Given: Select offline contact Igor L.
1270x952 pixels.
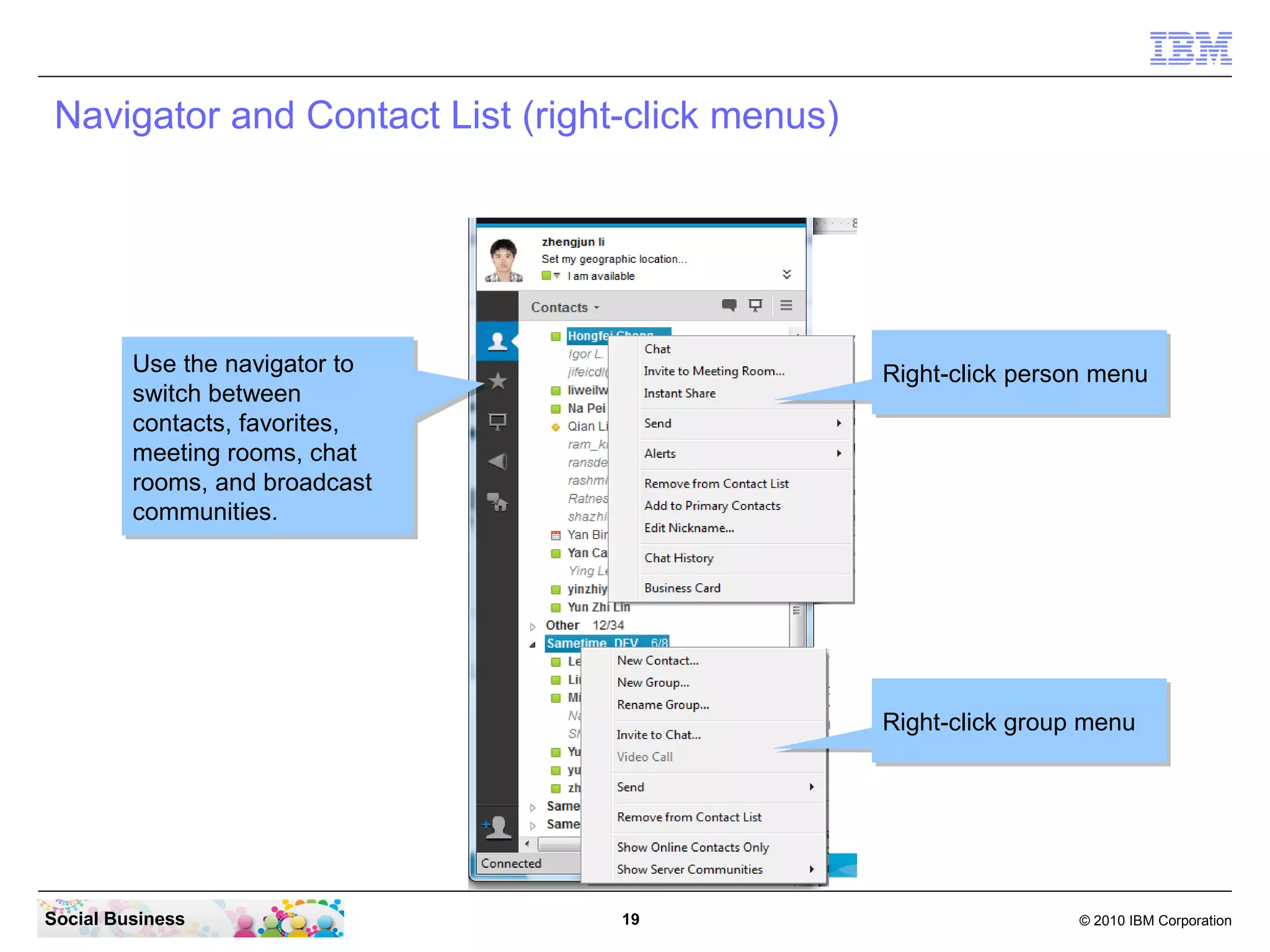Looking at the screenshot, I should click(585, 354).
